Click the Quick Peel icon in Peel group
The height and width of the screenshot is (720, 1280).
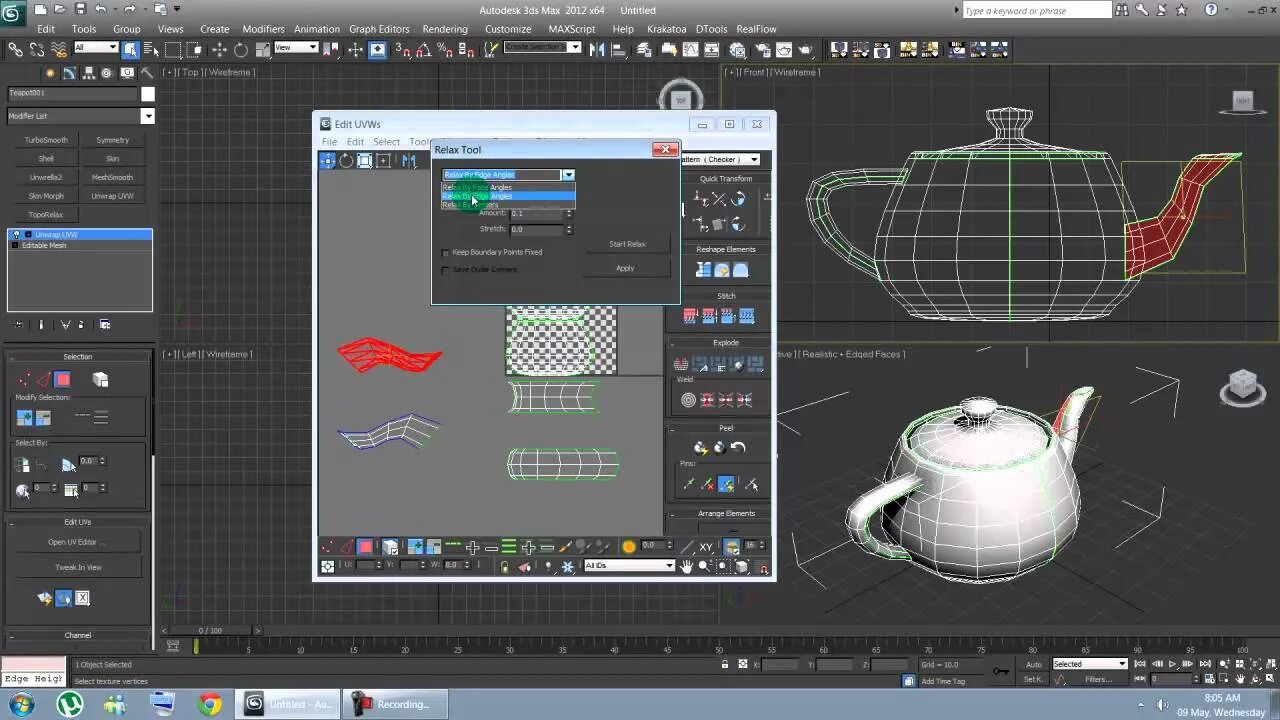pyautogui.click(x=700, y=447)
